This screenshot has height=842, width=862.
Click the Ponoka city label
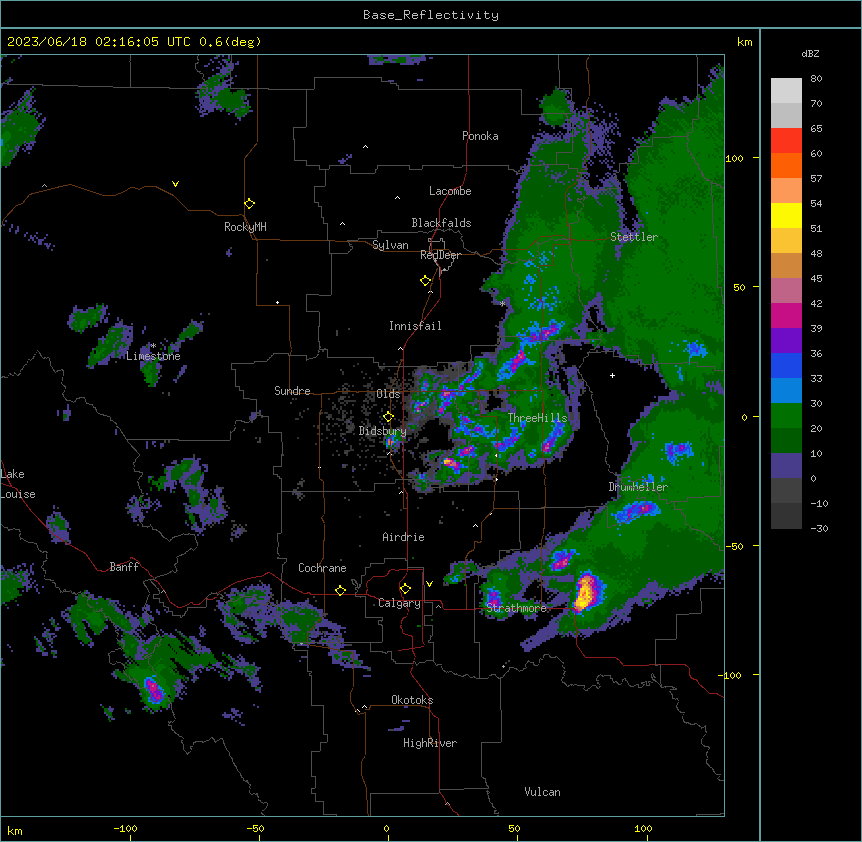click(480, 136)
